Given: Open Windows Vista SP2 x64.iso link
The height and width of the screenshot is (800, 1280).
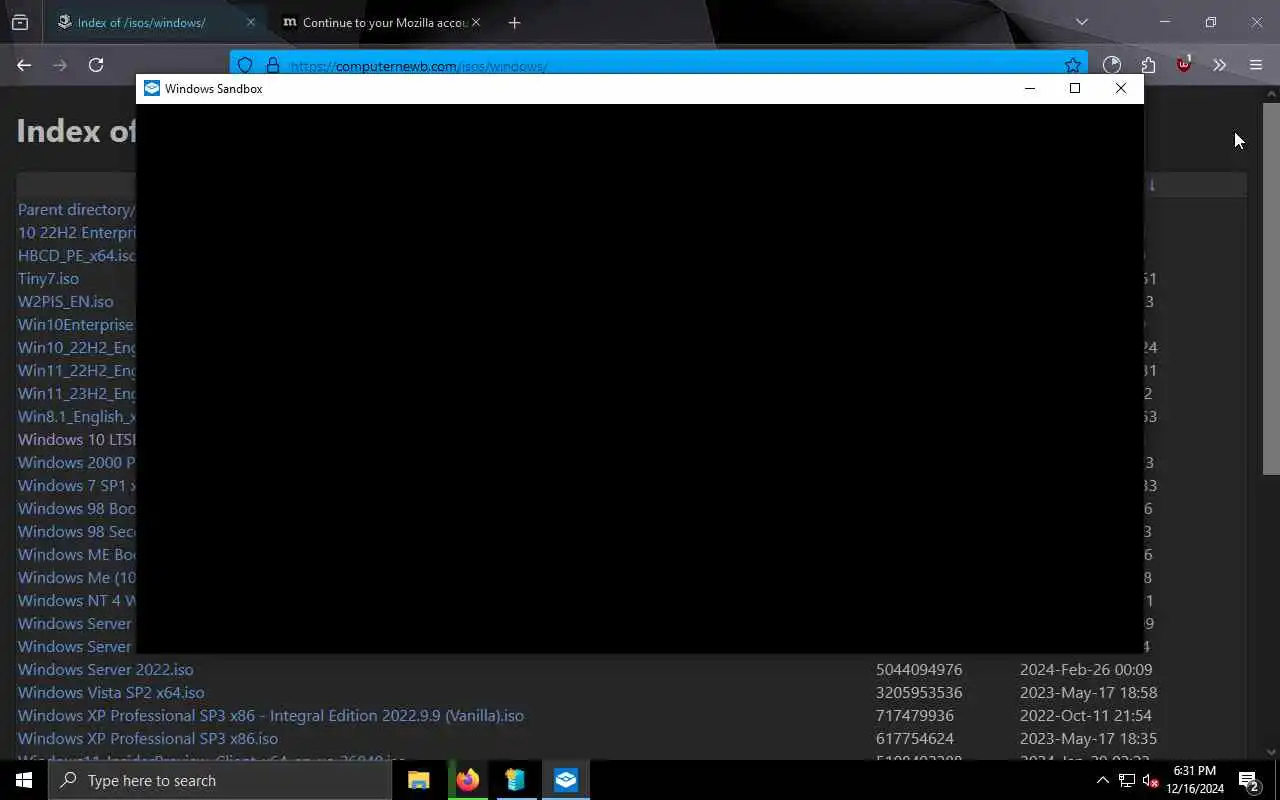Looking at the screenshot, I should 111,692.
